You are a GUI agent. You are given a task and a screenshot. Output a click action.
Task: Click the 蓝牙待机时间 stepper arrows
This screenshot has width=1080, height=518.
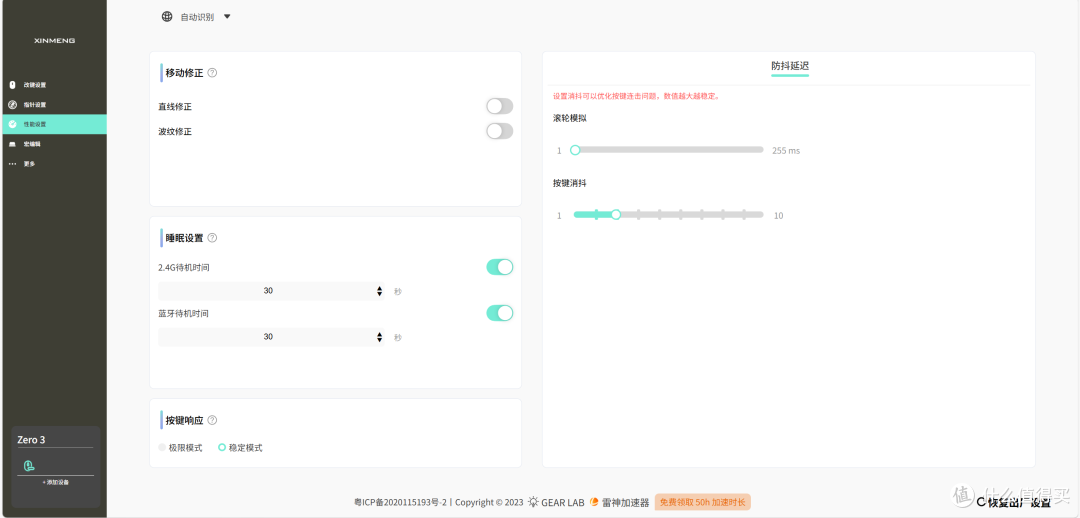(x=380, y=338)
